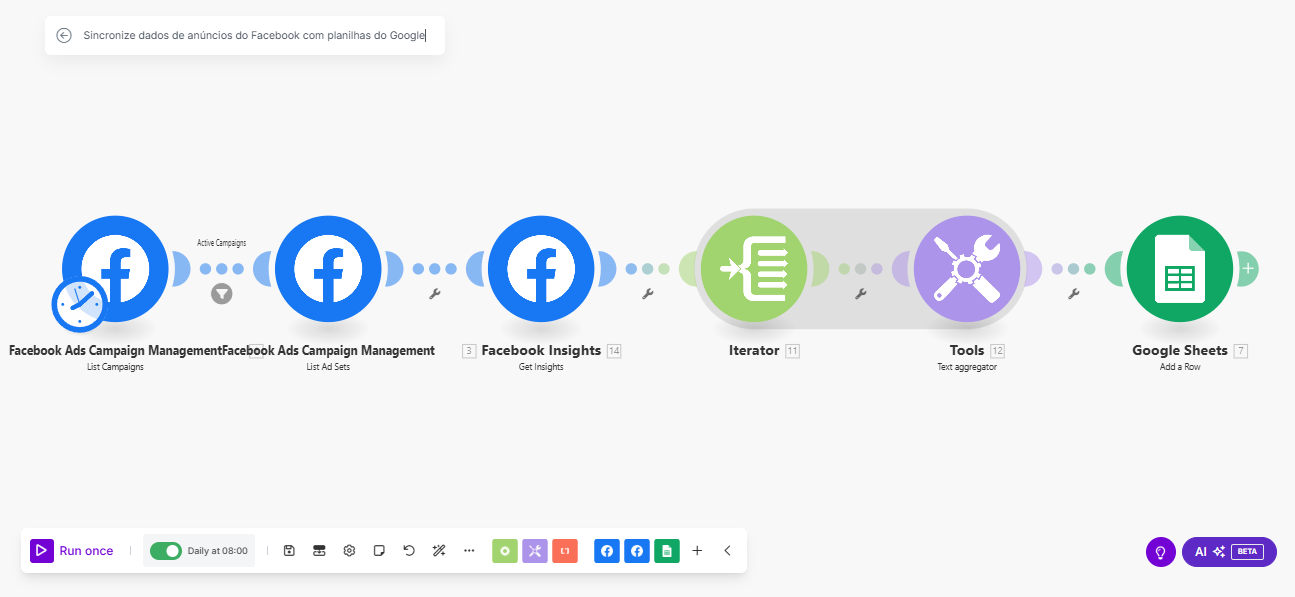Click the List Campaigns subtitle text
The image size is (1295, 597).
(x=115, y=367)
